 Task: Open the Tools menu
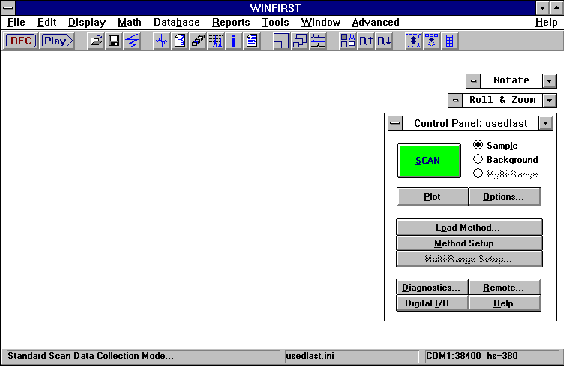[x=276, y=22]
